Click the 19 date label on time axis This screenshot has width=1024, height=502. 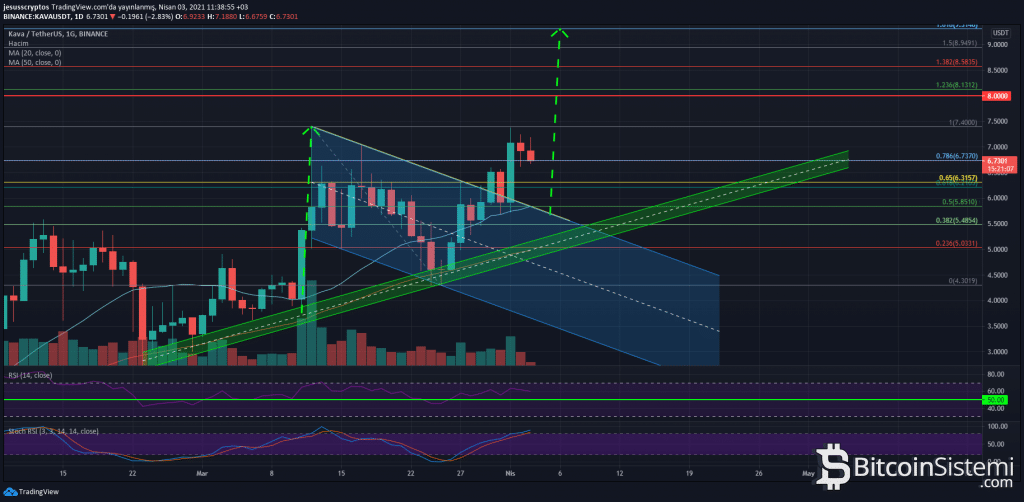(x=689, y=472)
